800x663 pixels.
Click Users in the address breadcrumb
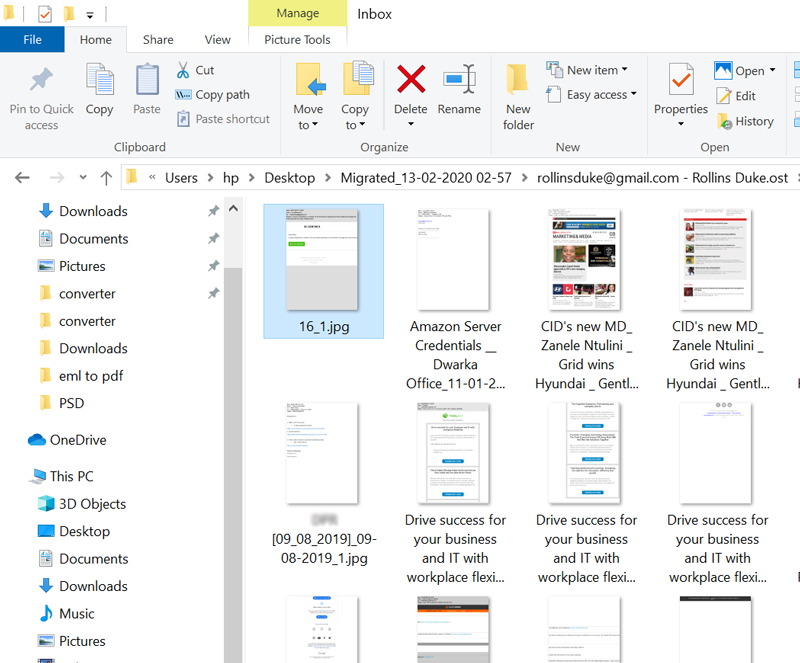pyautogui.click(x=181, y=178)
